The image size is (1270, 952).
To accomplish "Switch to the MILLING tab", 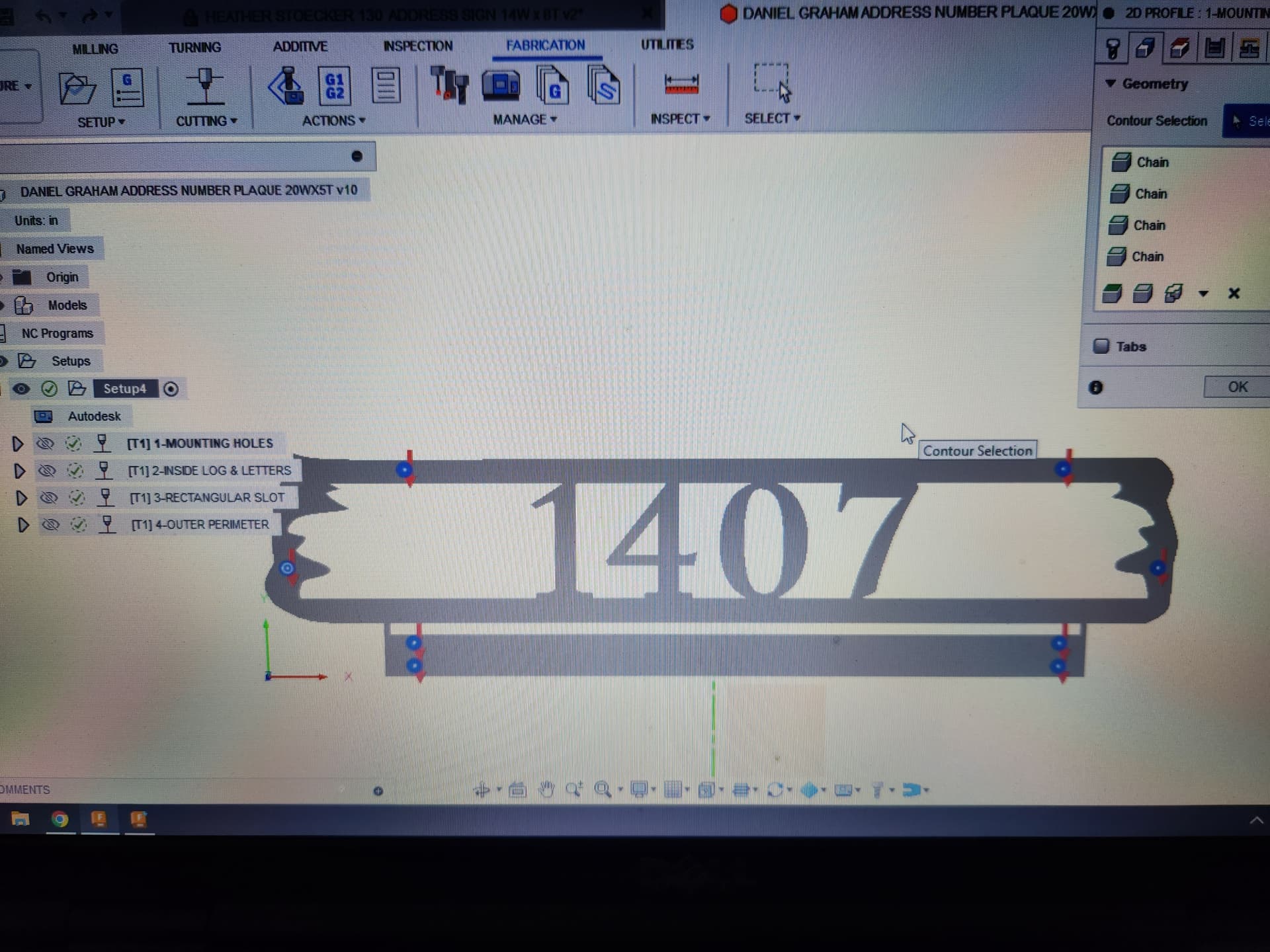I will pos(95,49).
